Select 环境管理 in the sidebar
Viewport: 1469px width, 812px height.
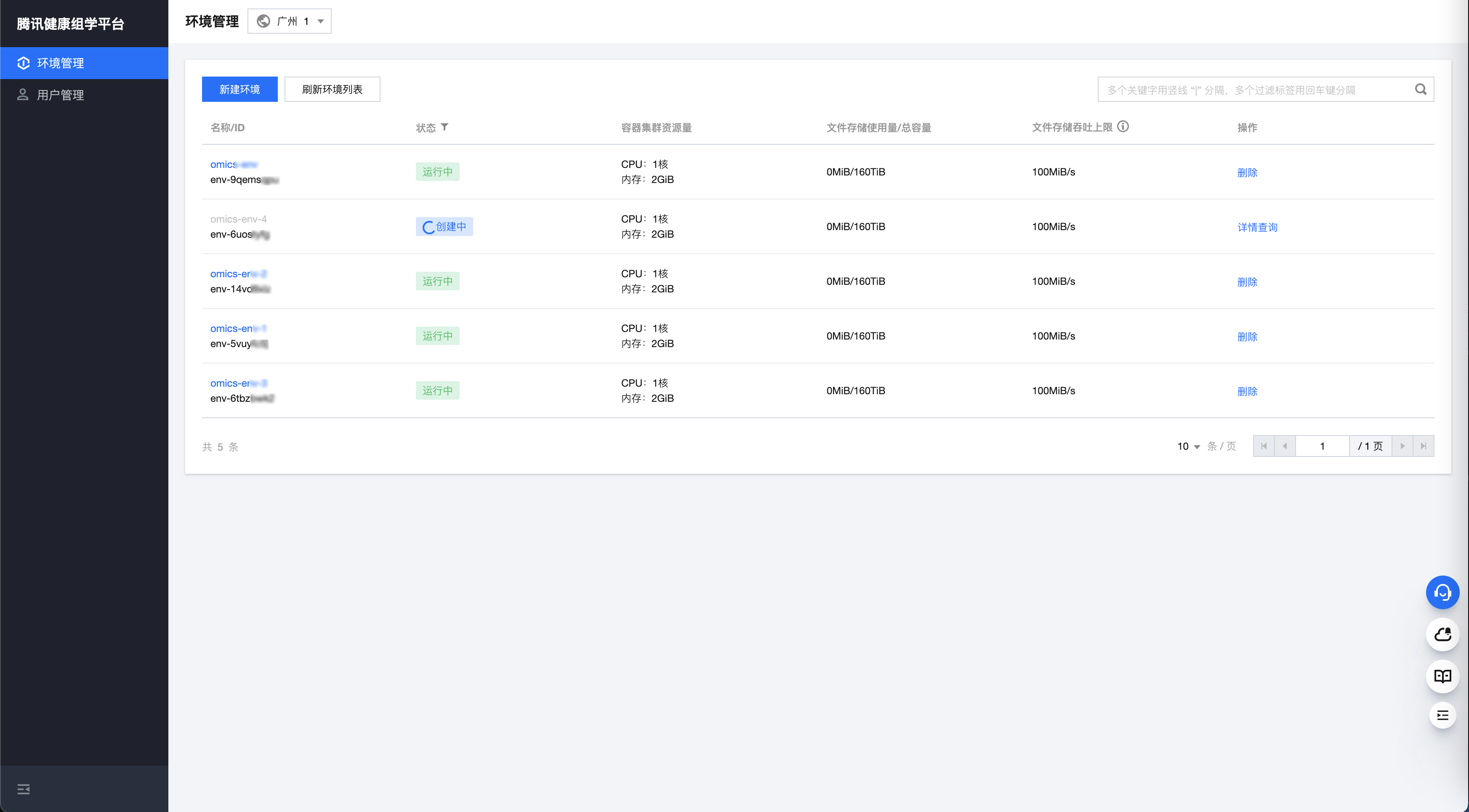pos(61,63)
